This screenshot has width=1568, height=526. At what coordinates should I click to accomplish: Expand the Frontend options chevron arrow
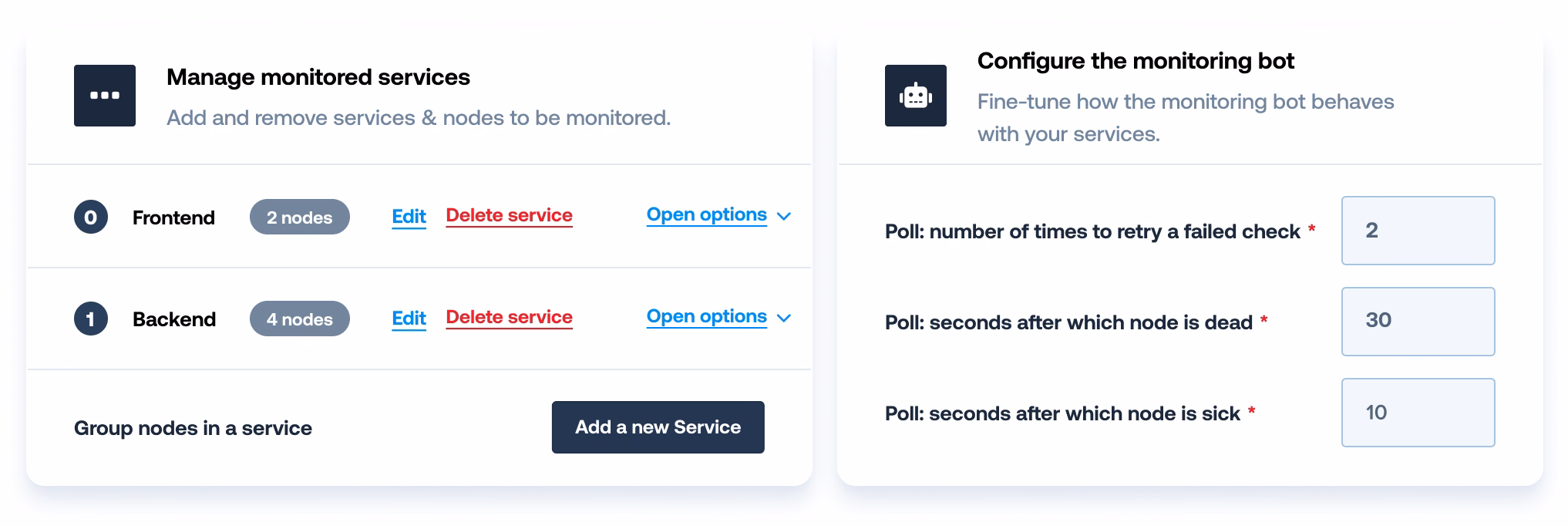tap(784, 217)
